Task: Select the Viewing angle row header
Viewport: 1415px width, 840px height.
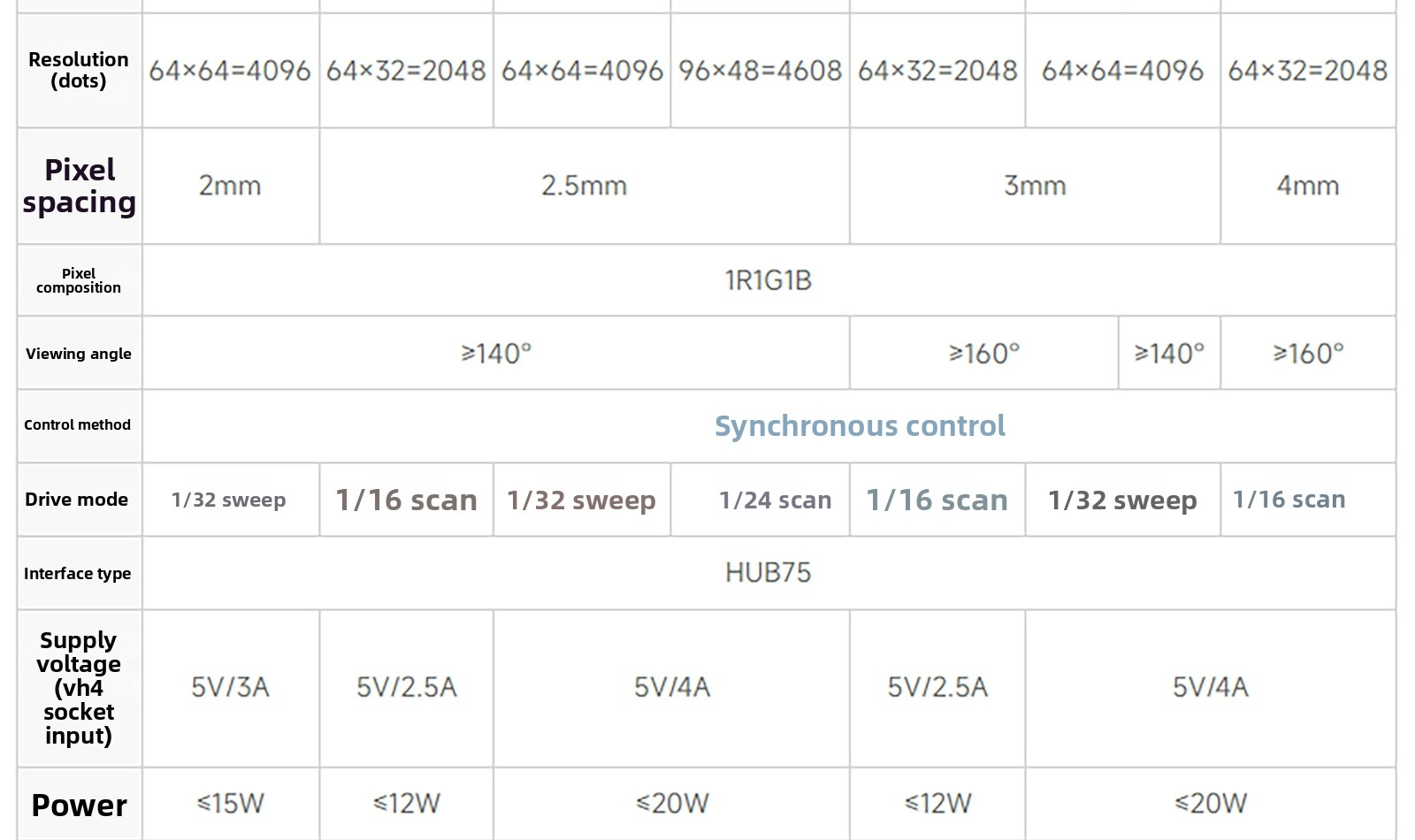Action: pos(79,354)
